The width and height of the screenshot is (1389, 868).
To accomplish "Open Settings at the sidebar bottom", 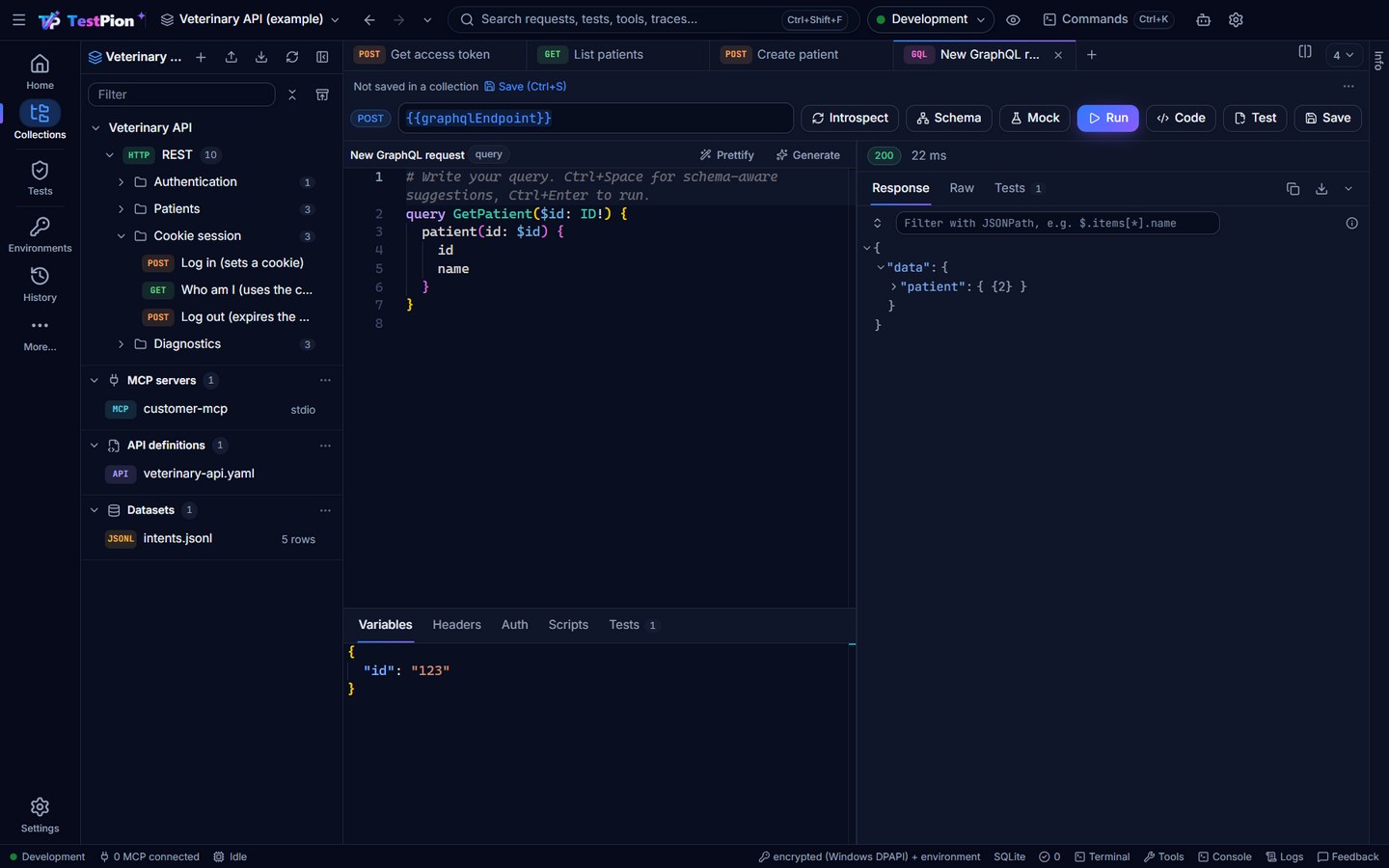I will coord(40,815).
